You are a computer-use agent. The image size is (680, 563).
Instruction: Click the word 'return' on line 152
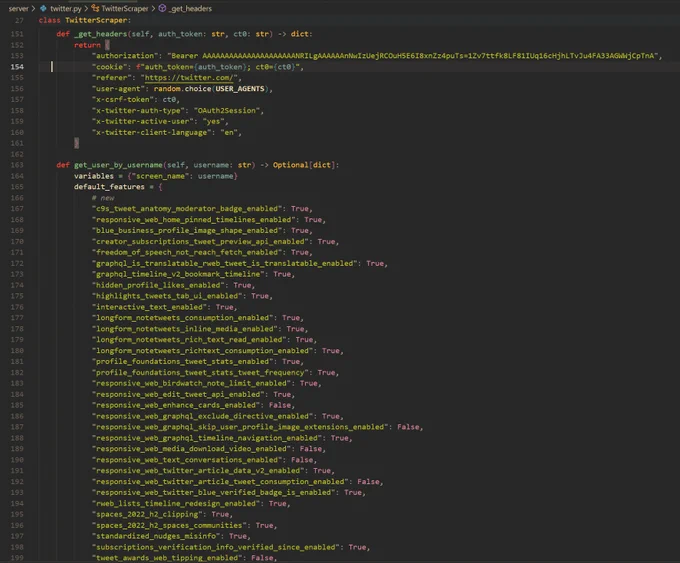pos(87,45)
